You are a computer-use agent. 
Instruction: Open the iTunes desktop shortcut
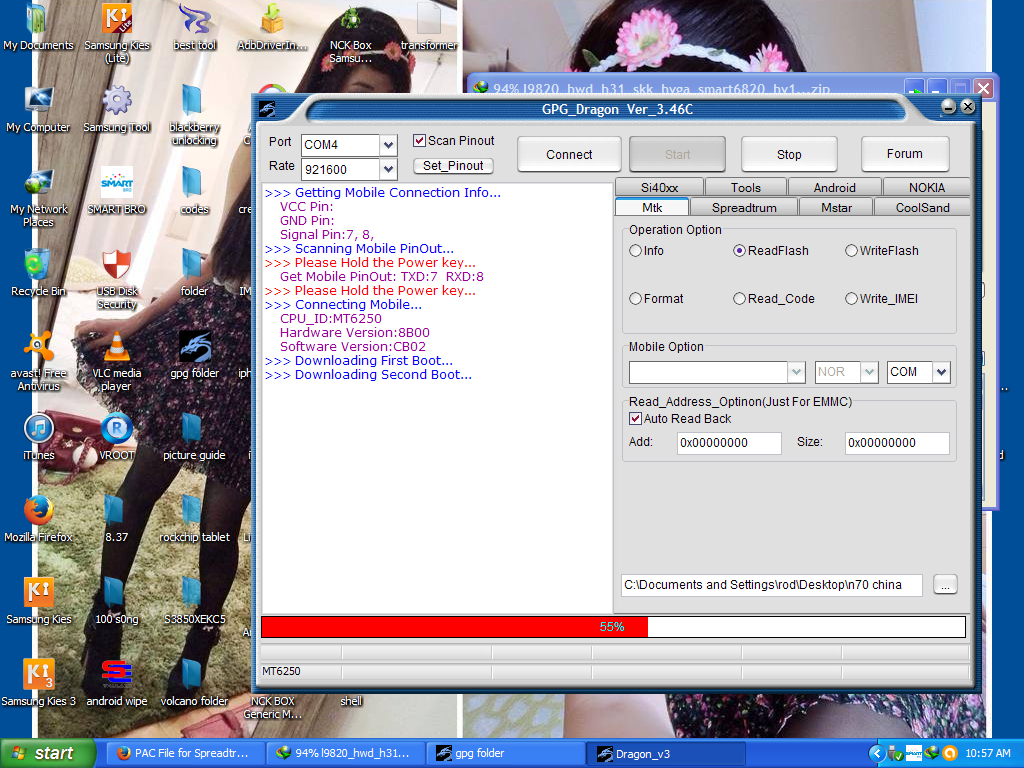pos(39,429)
